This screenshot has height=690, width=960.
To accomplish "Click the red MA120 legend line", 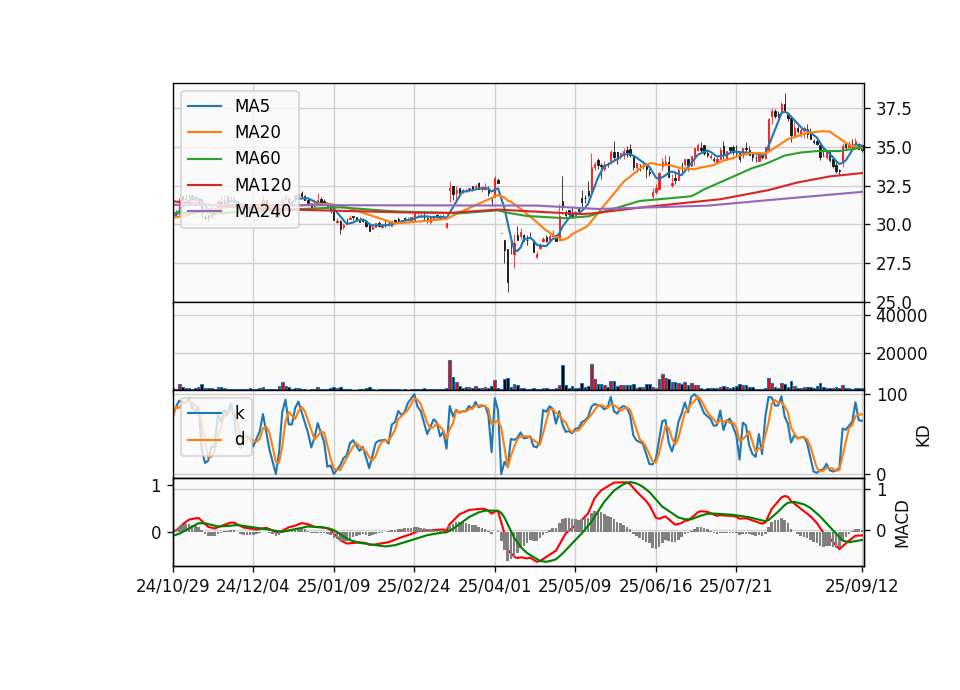I will click(x=204, y=185).
